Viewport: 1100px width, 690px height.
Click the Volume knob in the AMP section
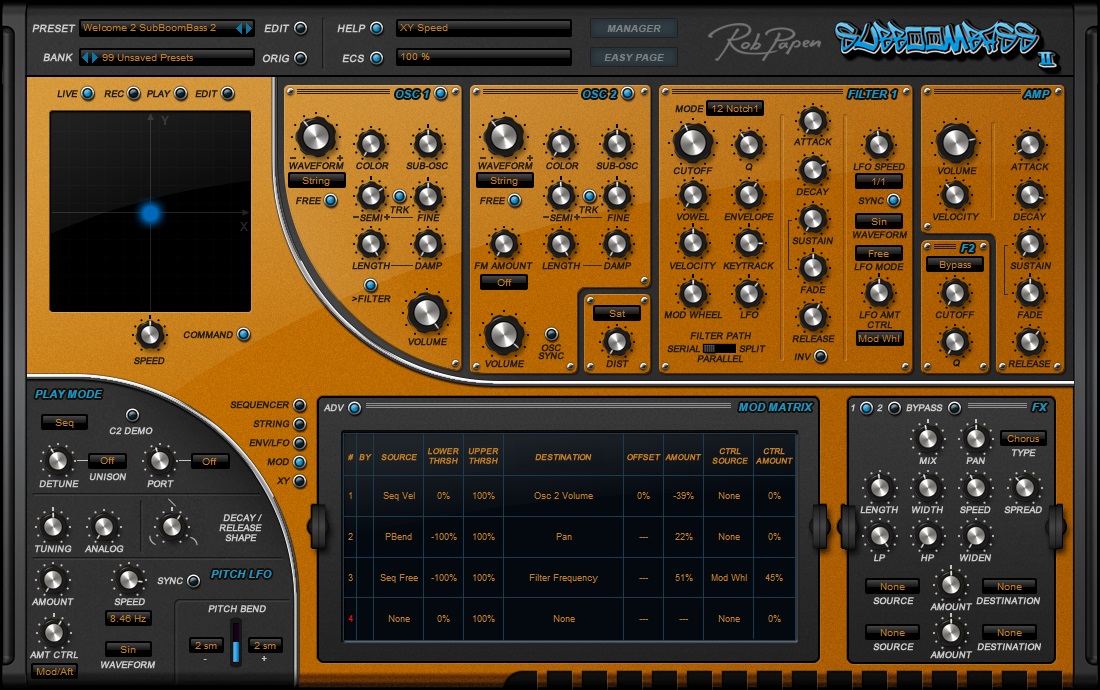(x=955, y=145)
